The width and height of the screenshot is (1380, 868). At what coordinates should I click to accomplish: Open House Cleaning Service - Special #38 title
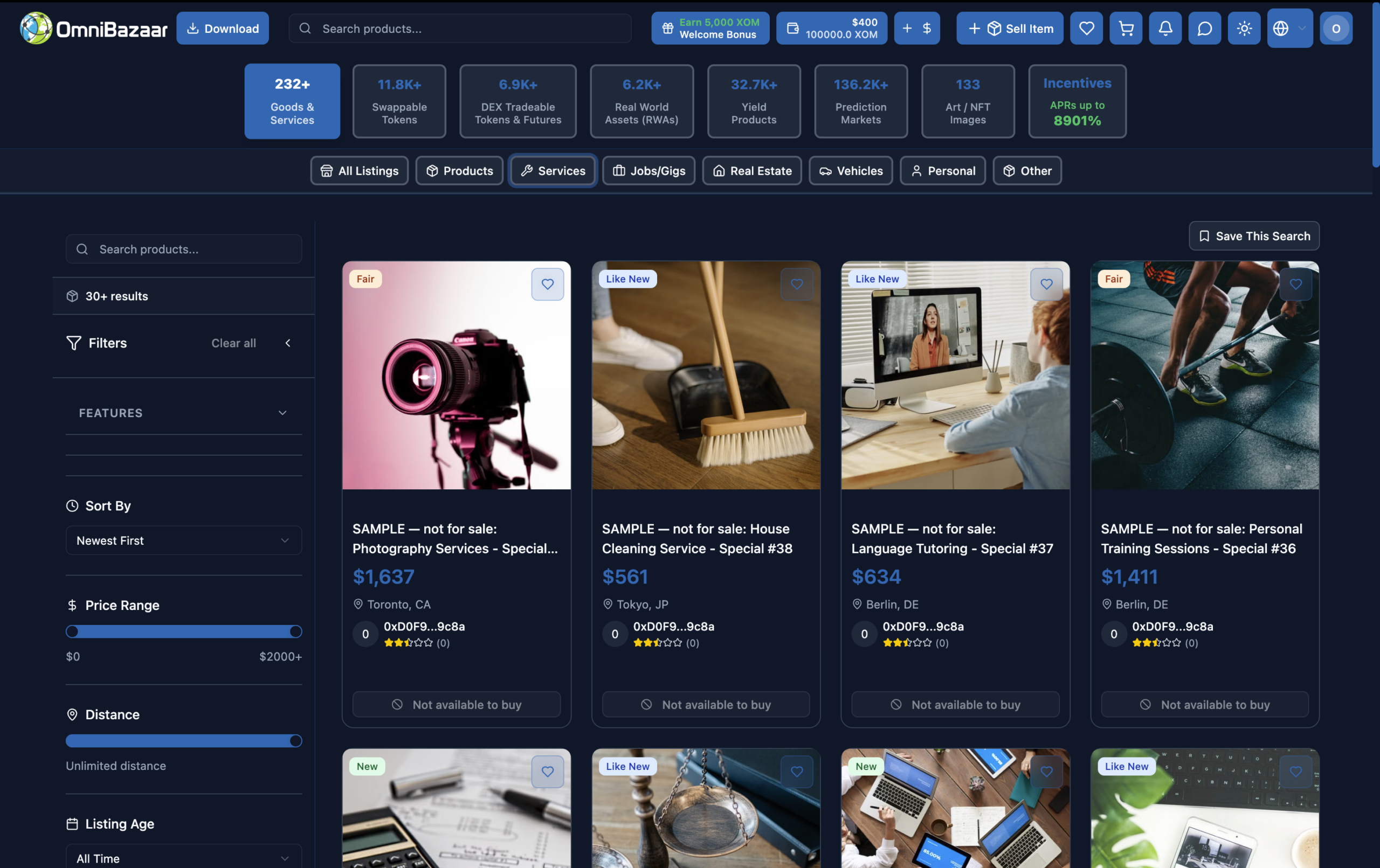click(x=698, y=539)
